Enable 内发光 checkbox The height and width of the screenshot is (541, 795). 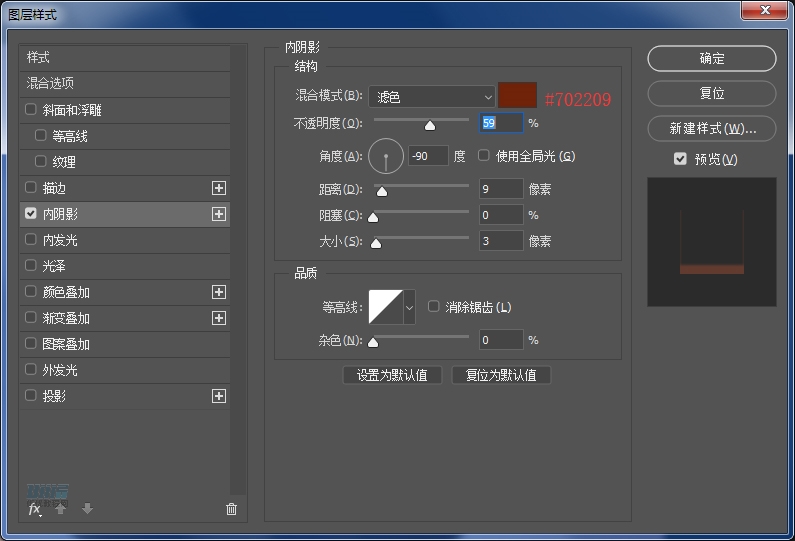31,239
